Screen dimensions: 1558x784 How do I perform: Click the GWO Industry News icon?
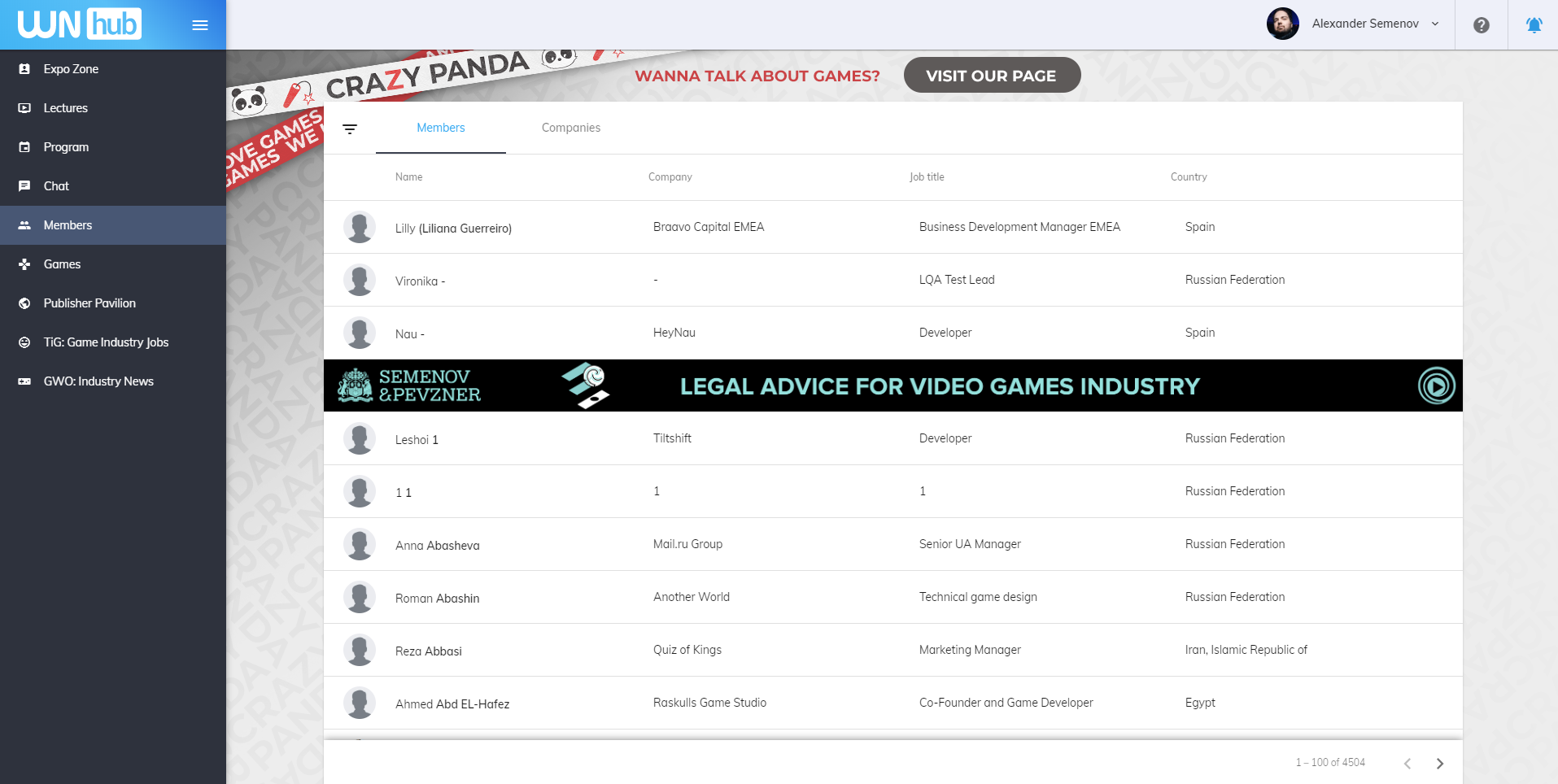click(x=24, y=381)
